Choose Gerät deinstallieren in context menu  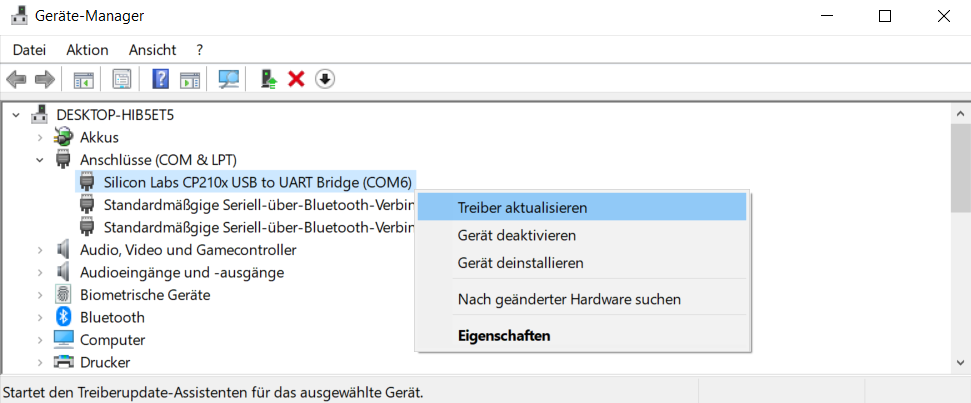point(520,263)
